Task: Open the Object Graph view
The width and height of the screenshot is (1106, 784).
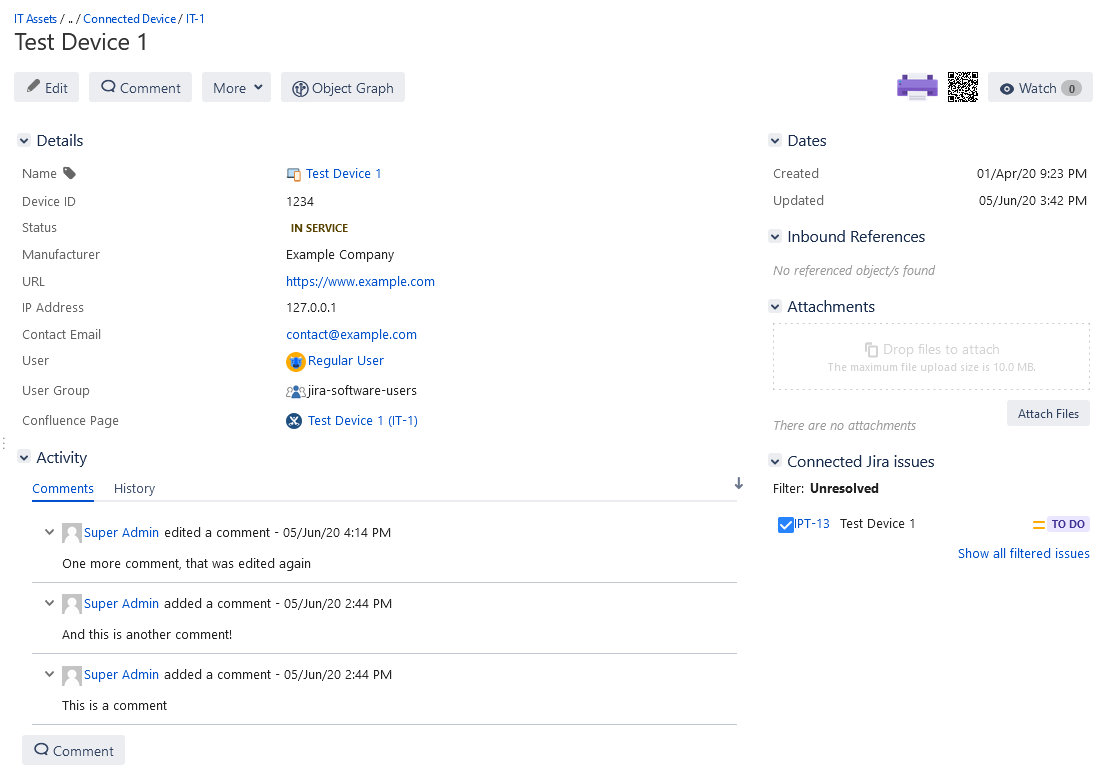Action: coord(343,88)
